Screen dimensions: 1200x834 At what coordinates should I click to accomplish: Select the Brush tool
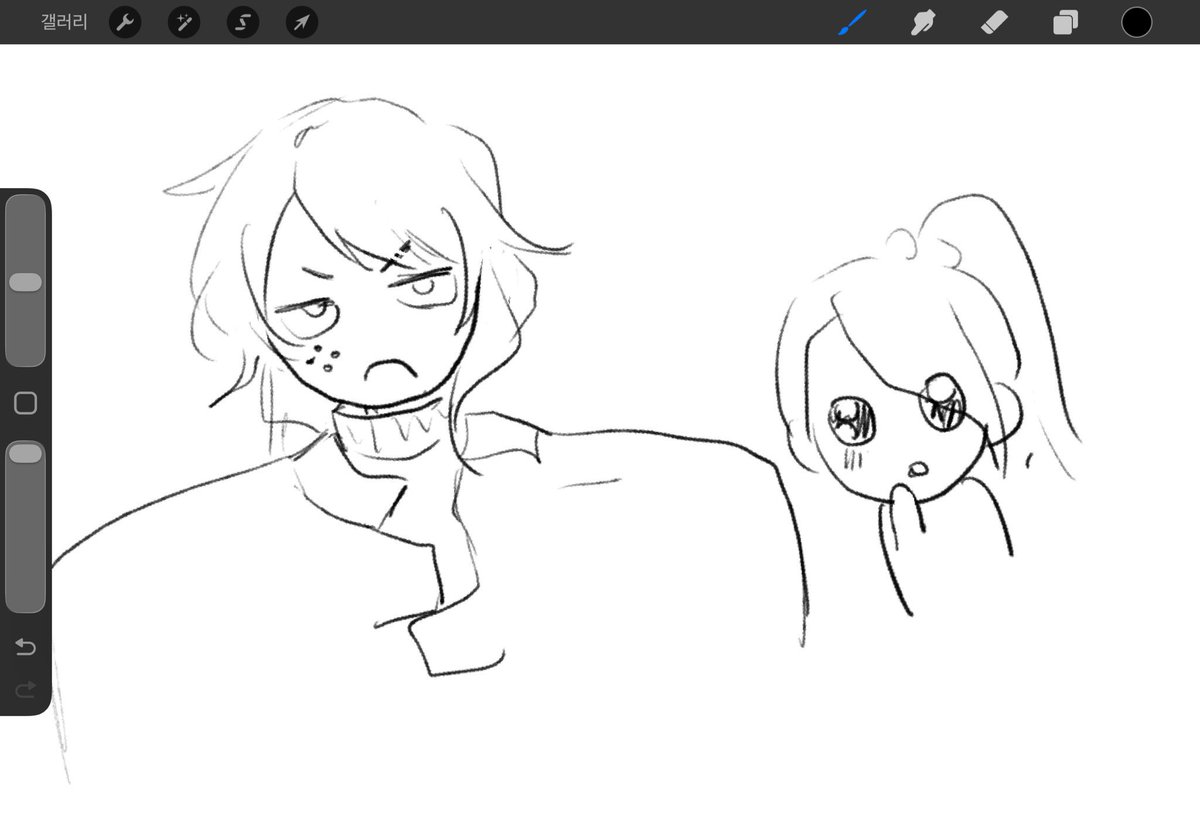(852, 22)
